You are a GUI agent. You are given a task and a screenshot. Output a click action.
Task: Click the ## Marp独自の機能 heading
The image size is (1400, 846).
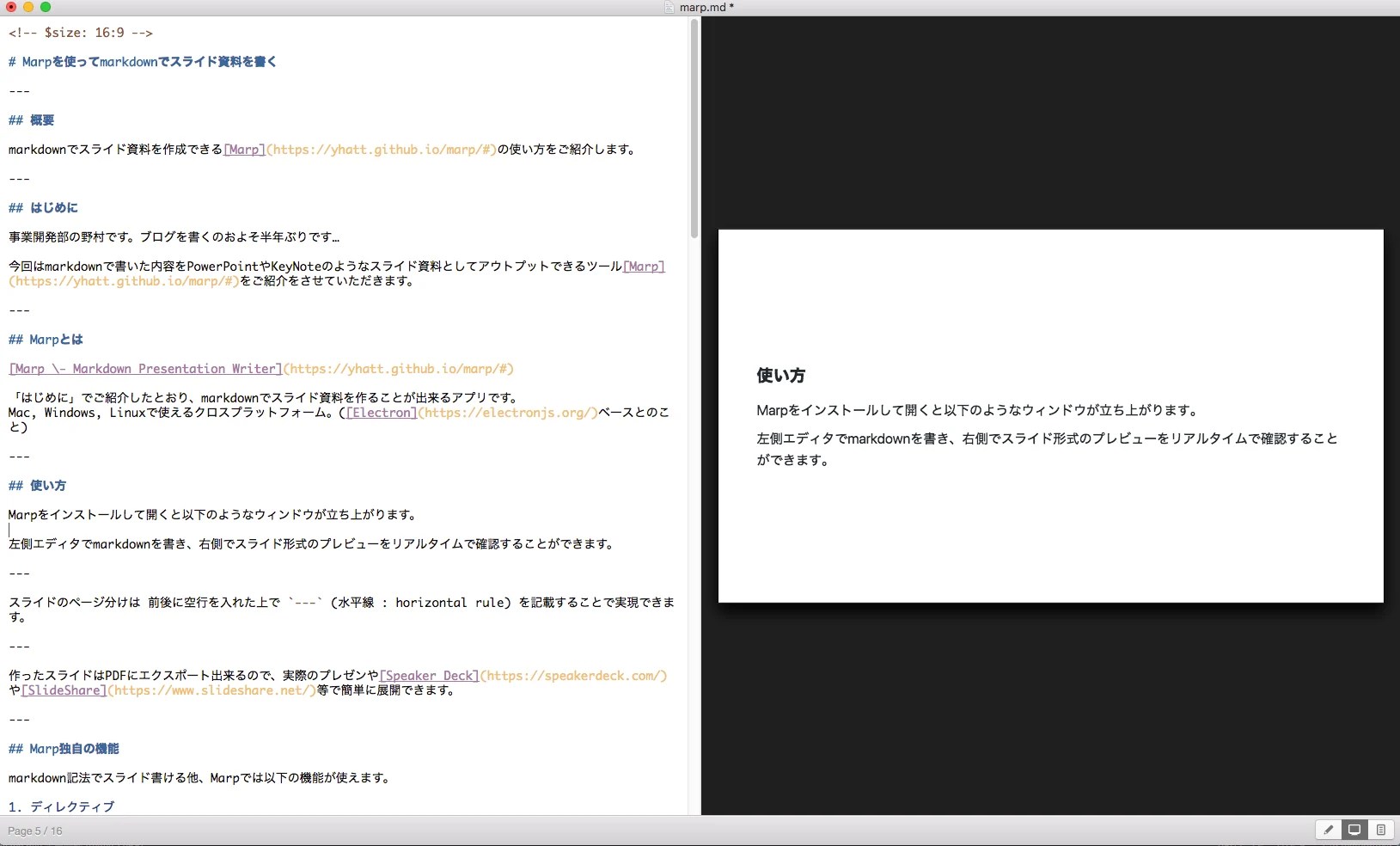coord(64,749)
